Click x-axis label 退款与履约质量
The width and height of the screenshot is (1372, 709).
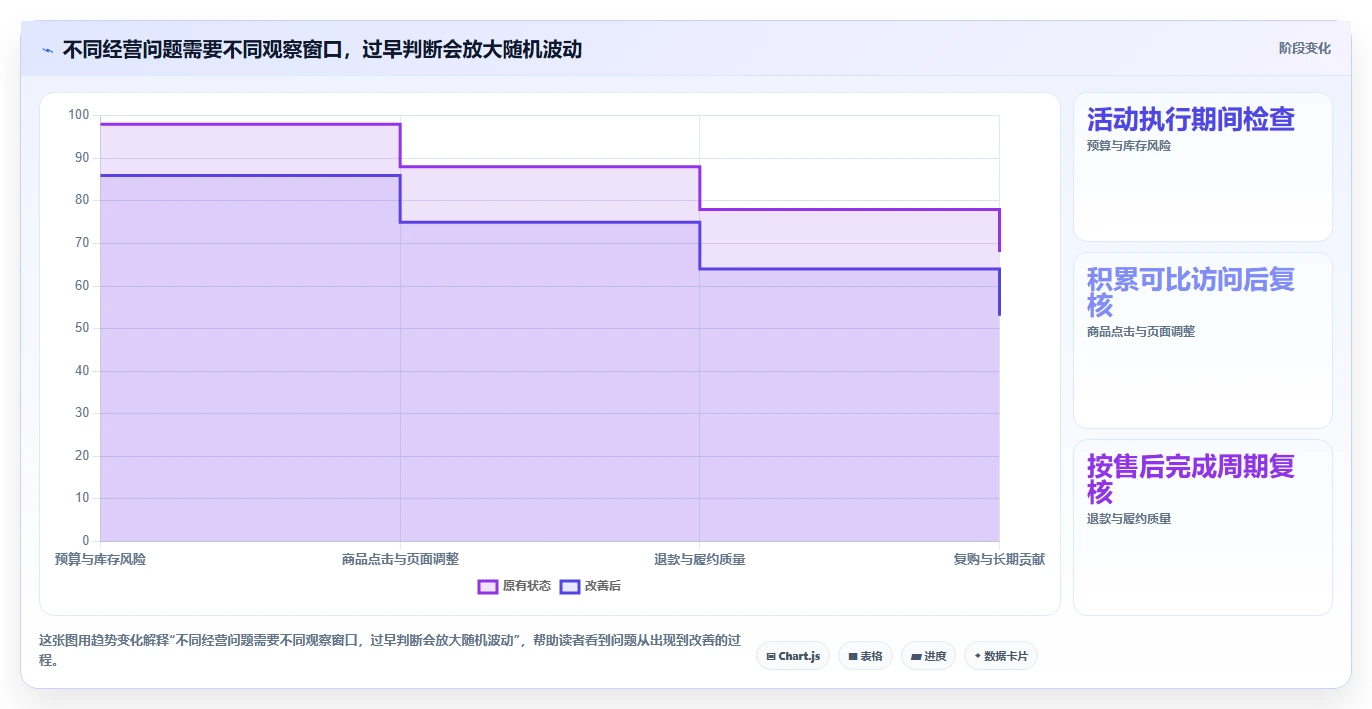699,559
